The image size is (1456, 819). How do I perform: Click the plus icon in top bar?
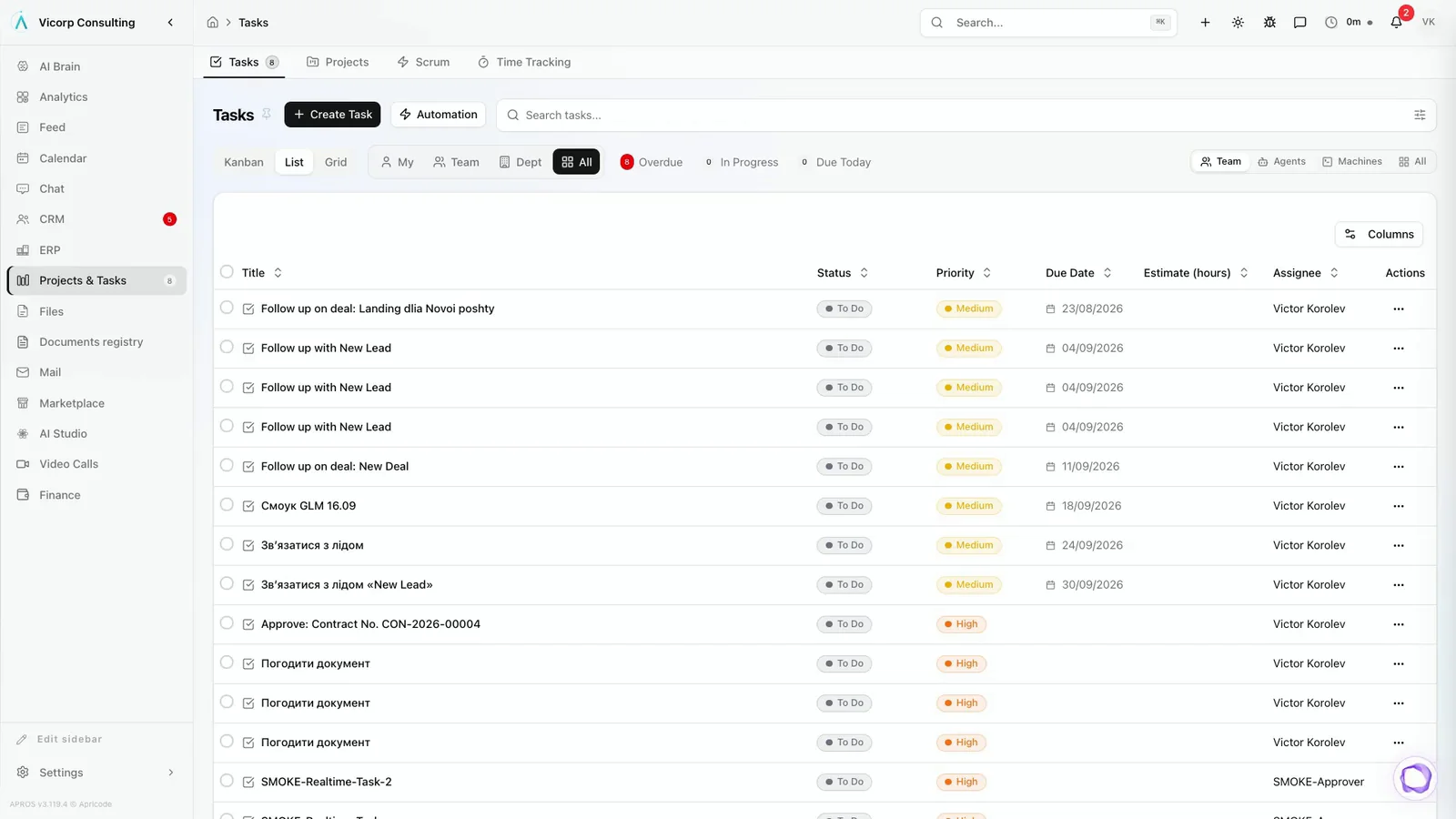[x=1205, y=23]
